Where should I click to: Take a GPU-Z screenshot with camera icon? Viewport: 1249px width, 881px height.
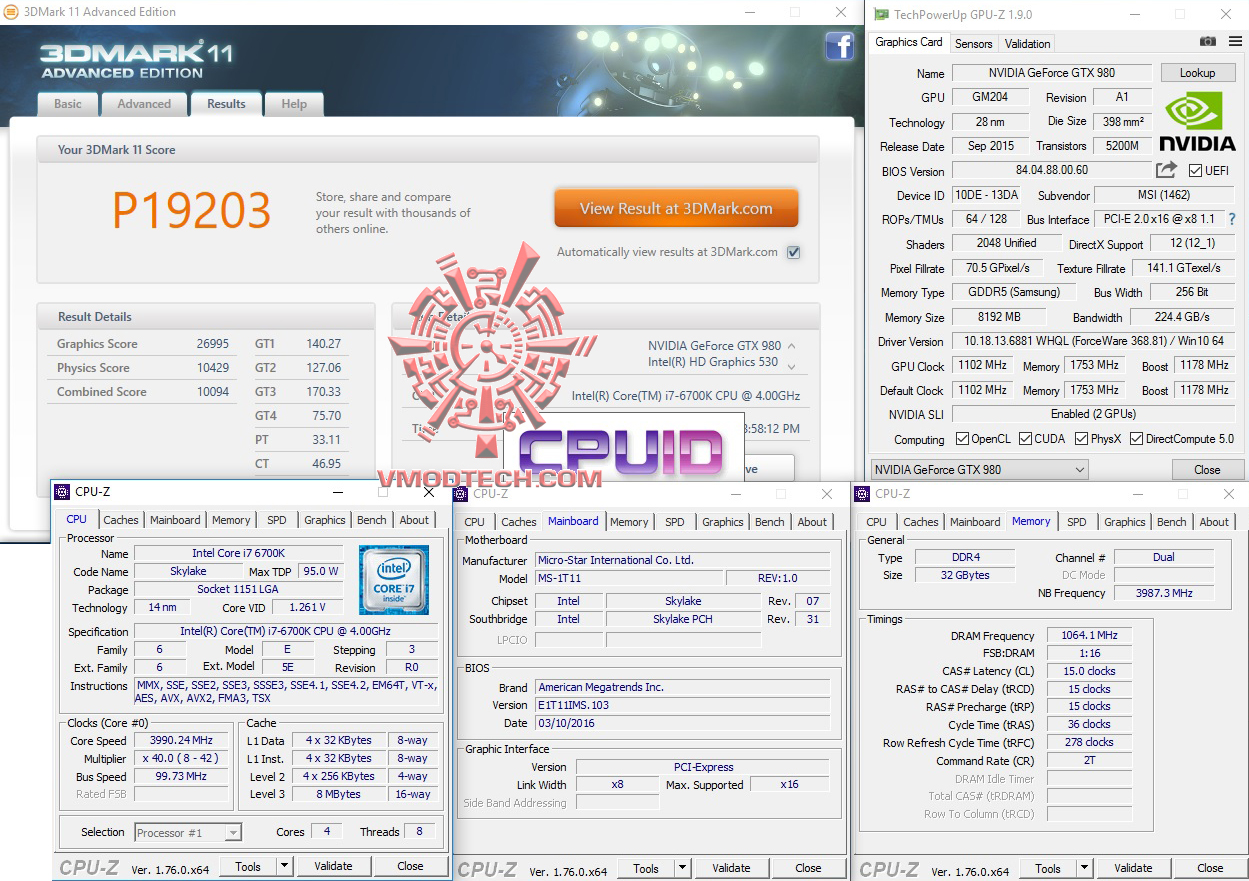[1208, 42]
